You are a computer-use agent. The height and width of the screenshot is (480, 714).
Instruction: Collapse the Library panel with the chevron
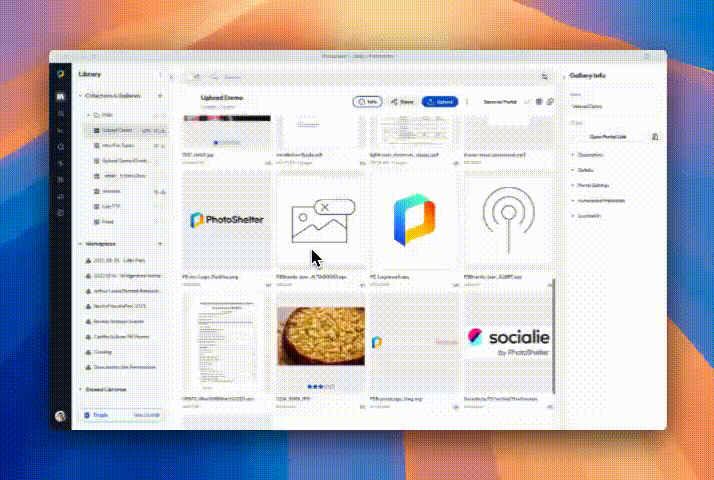coord(172,77)
